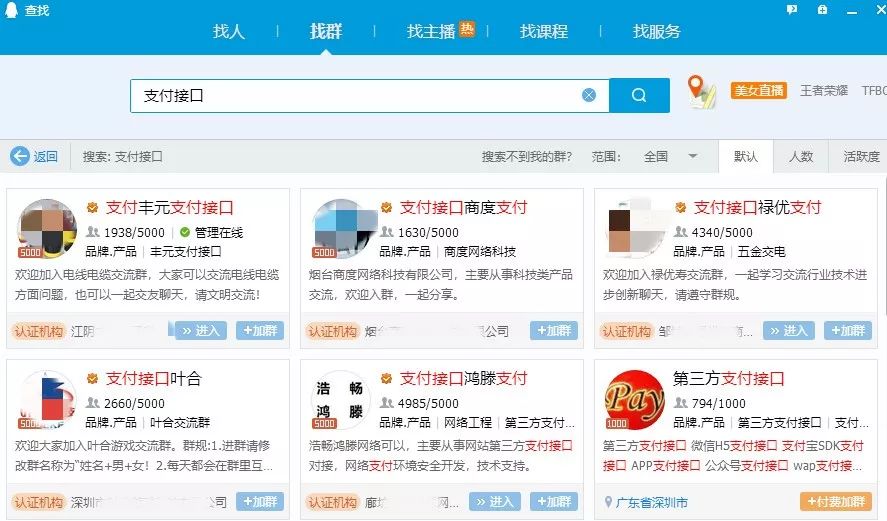Switch to the 找人 tab
The image size is (887, 521).
[229, 31]
